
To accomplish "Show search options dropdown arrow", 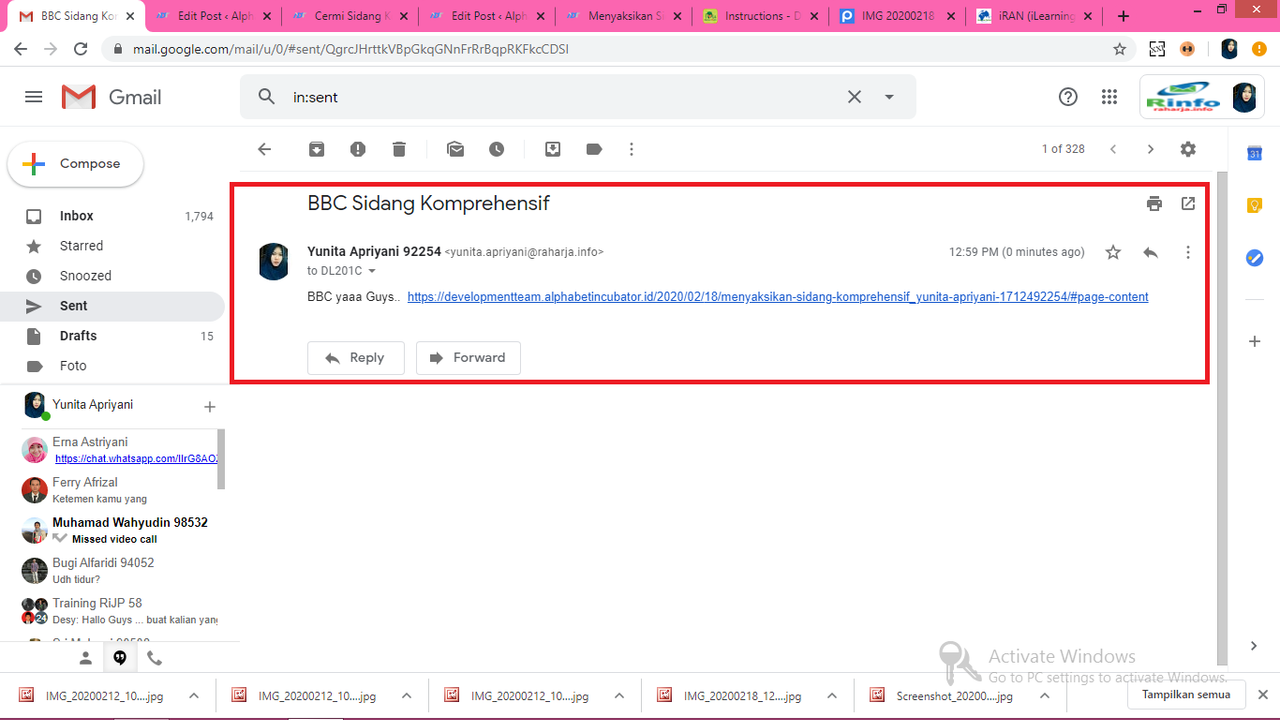I will pyautogui.click(x=889, y=97).
